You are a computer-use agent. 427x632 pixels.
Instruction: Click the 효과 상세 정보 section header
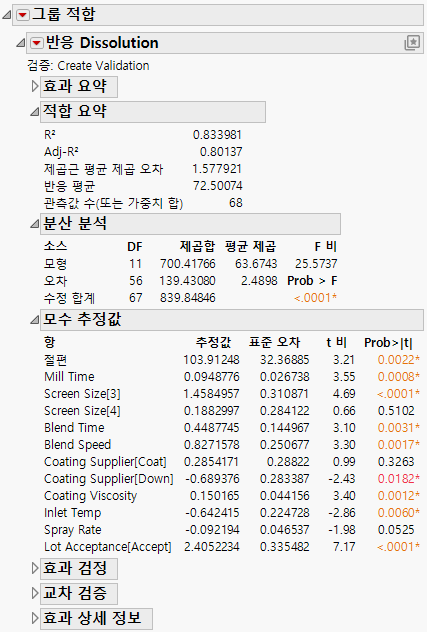(96, 618)
